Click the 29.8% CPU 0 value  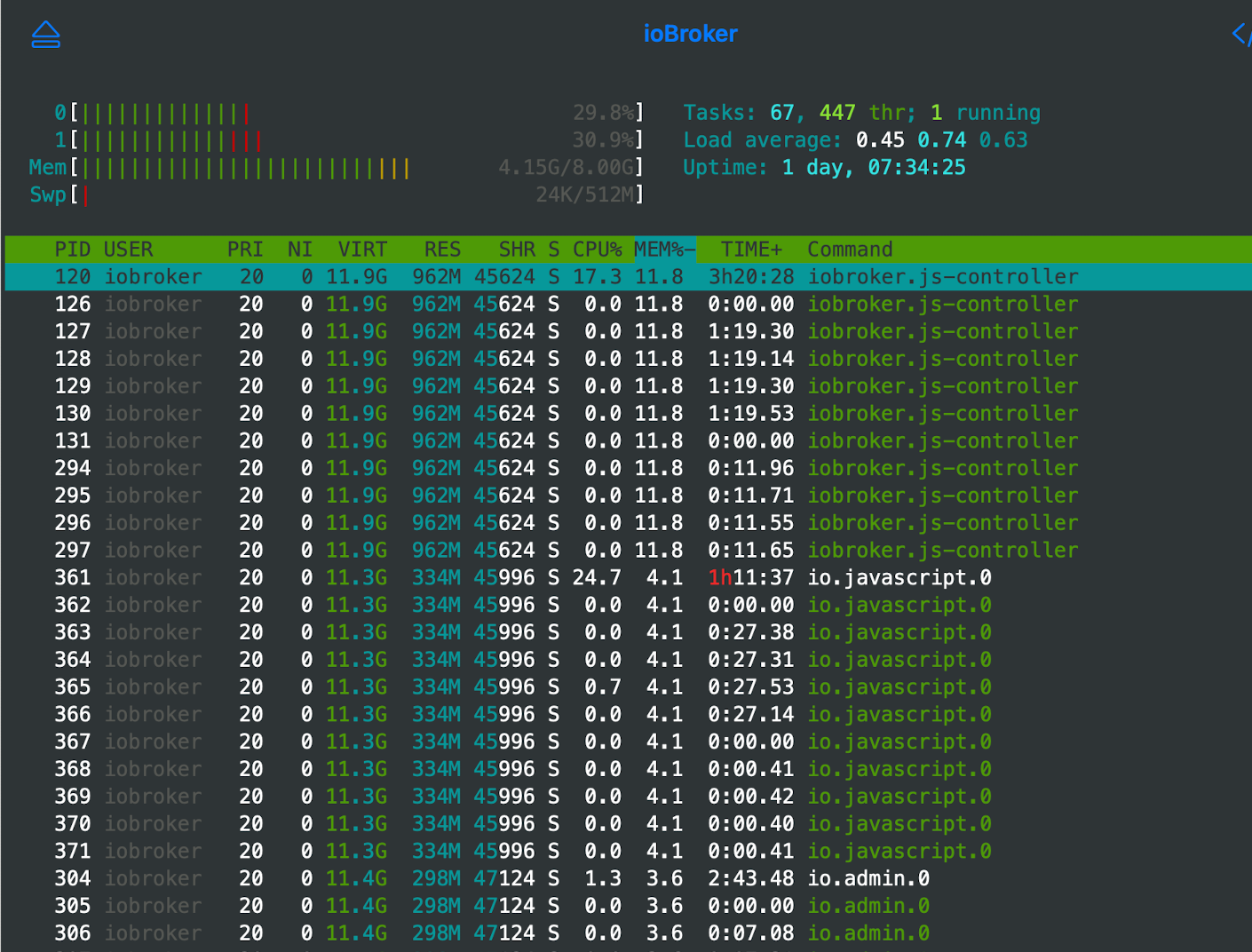coord(604,113)
